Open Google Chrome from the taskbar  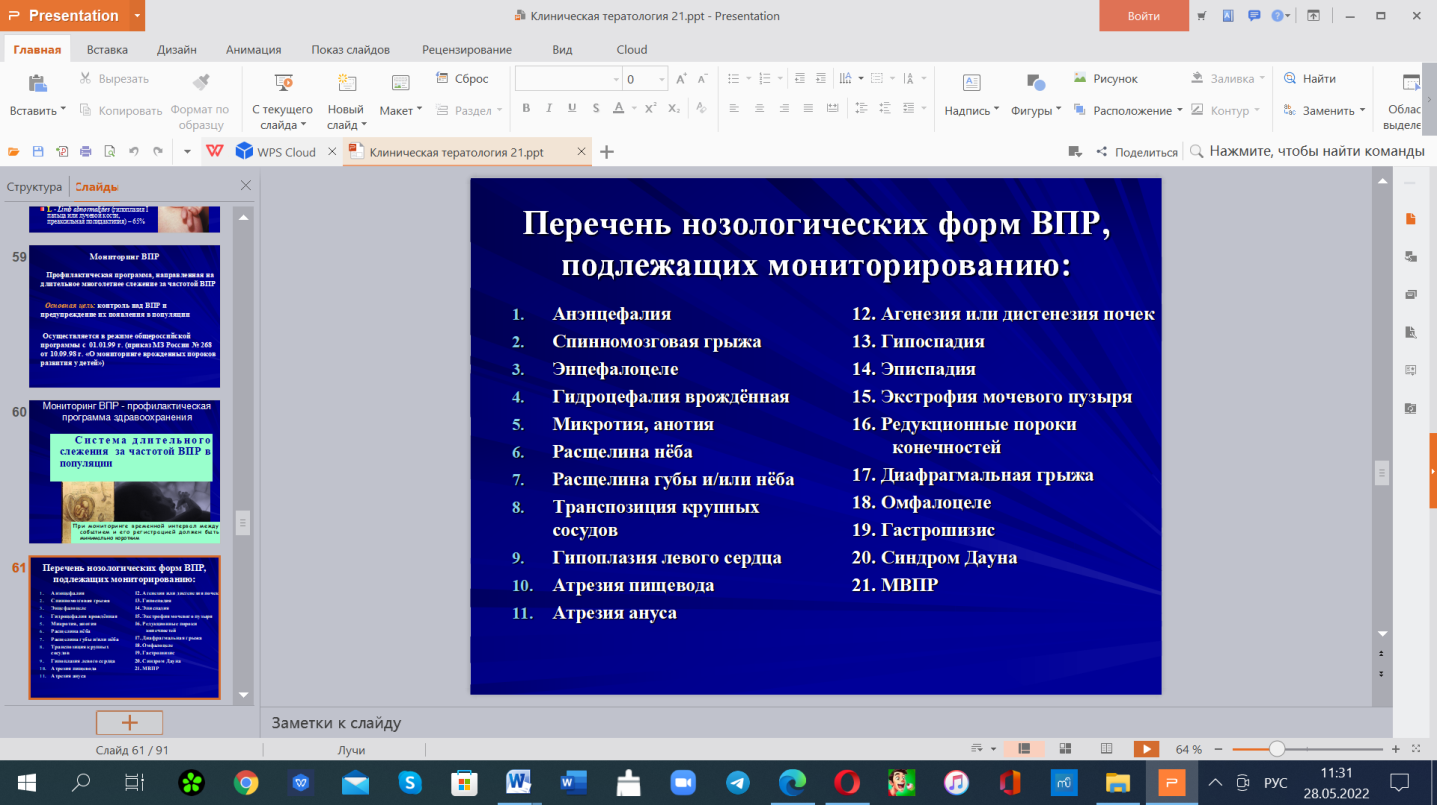point(246,782)
